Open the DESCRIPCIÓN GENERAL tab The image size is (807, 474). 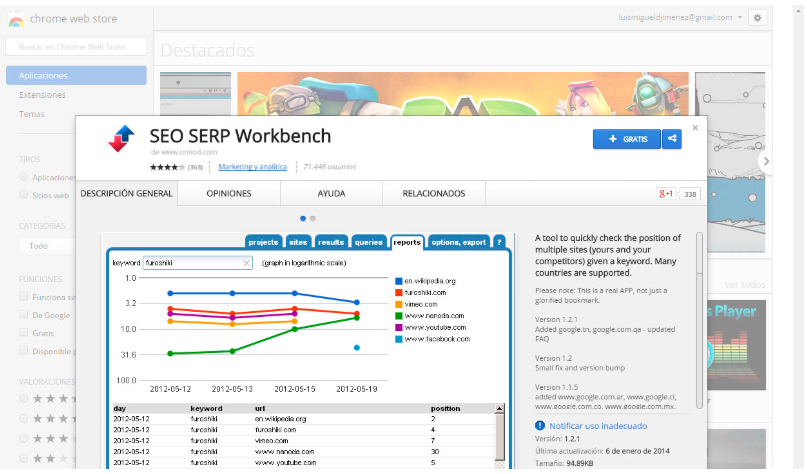tap(127, 194)
